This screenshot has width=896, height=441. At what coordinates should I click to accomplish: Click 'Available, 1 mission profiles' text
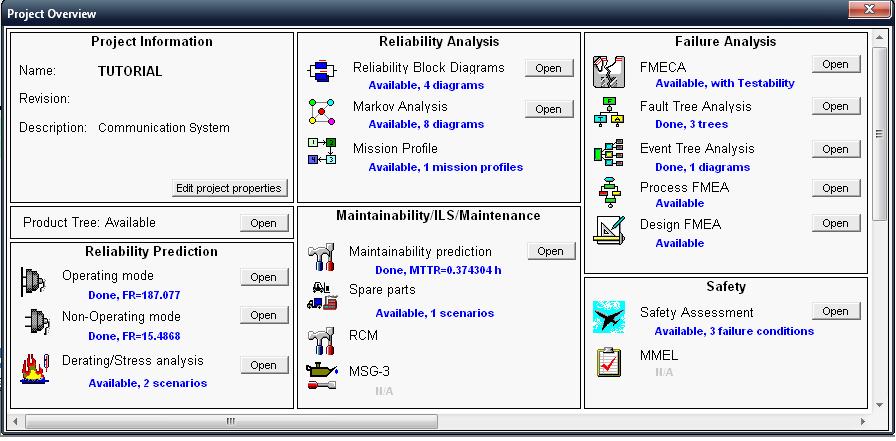(x=446, y=167)
